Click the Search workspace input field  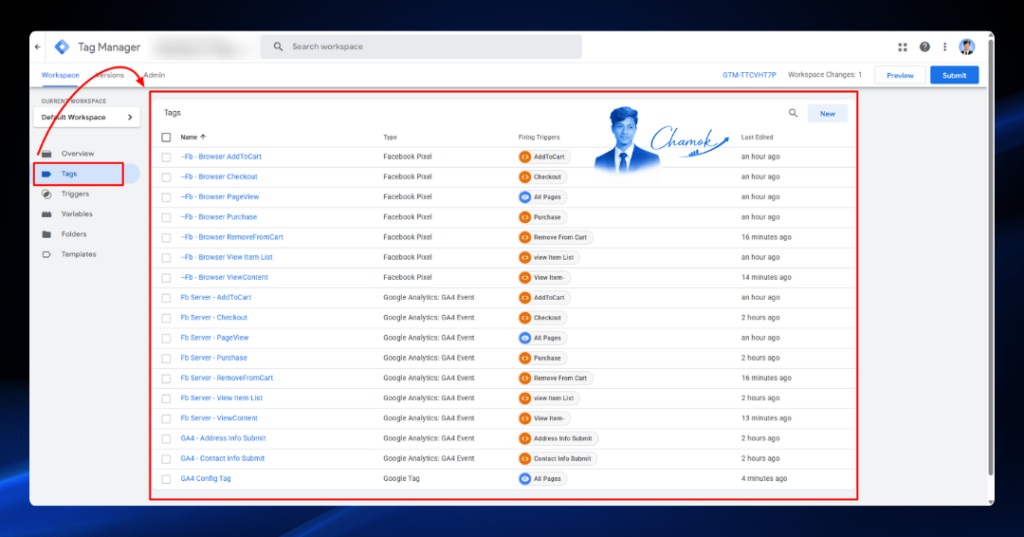click(421, 47)
